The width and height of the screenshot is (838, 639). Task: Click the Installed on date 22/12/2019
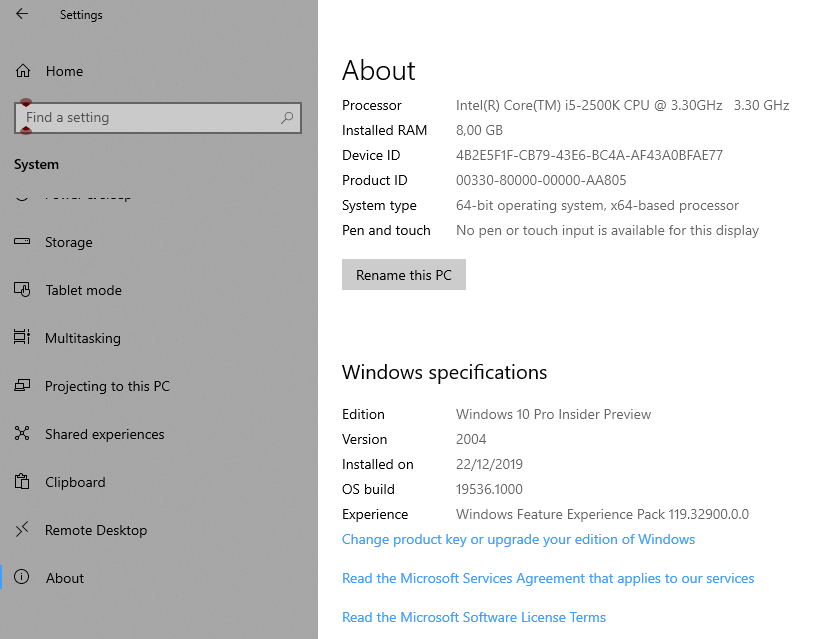(489, 464)
